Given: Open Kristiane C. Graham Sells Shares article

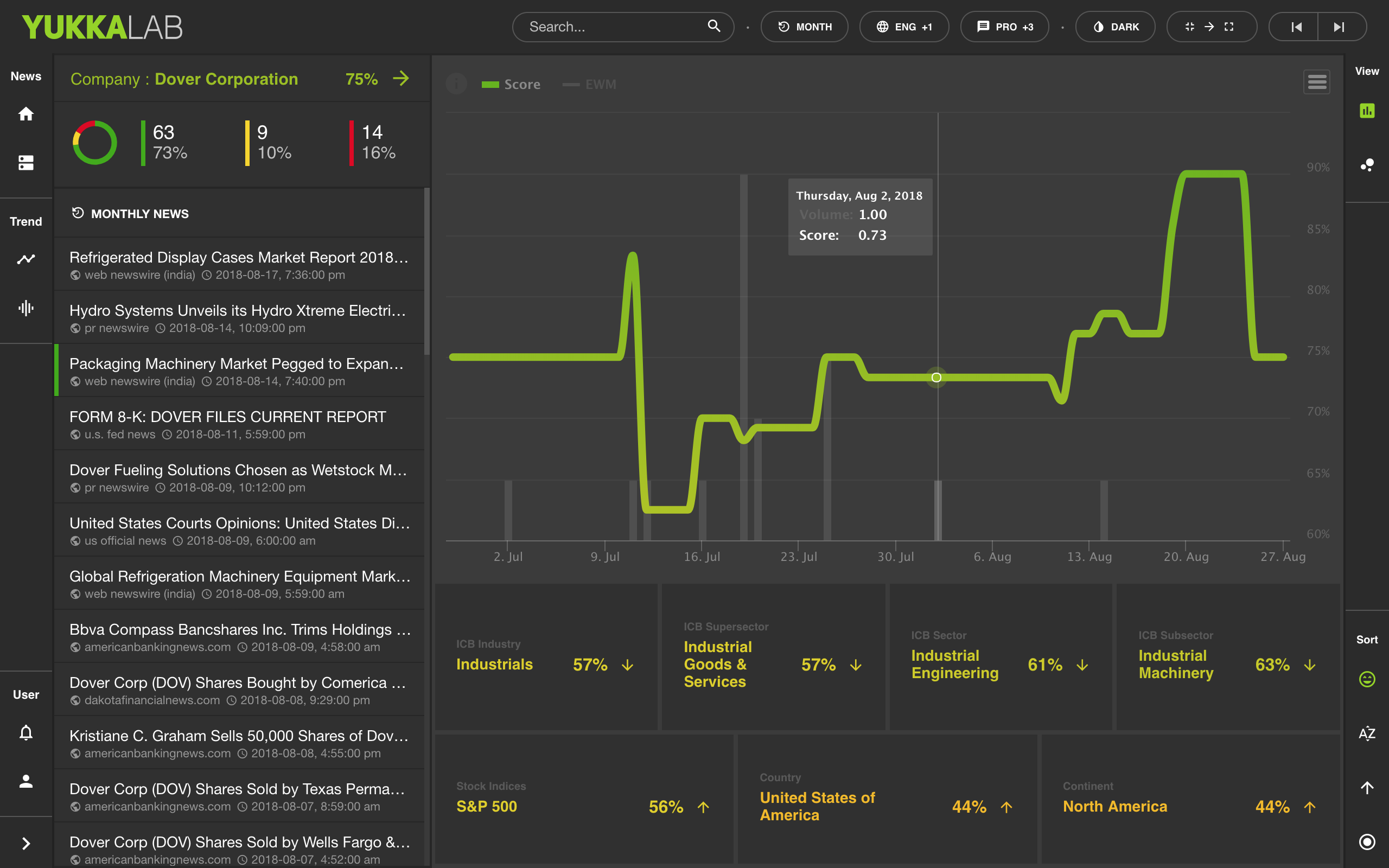Looking at the screenshot, I should (x=239, y=743).
